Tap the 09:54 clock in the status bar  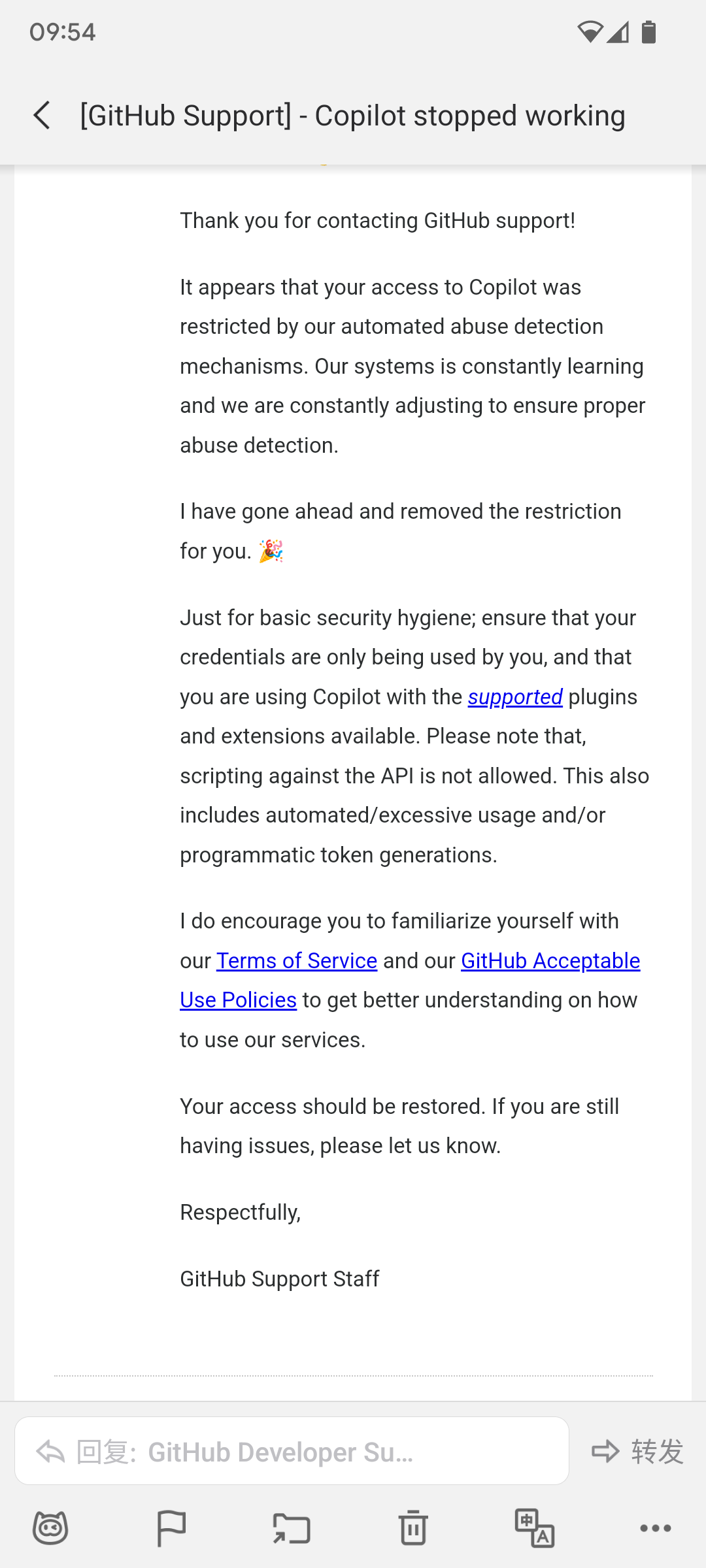click(63, 32)
